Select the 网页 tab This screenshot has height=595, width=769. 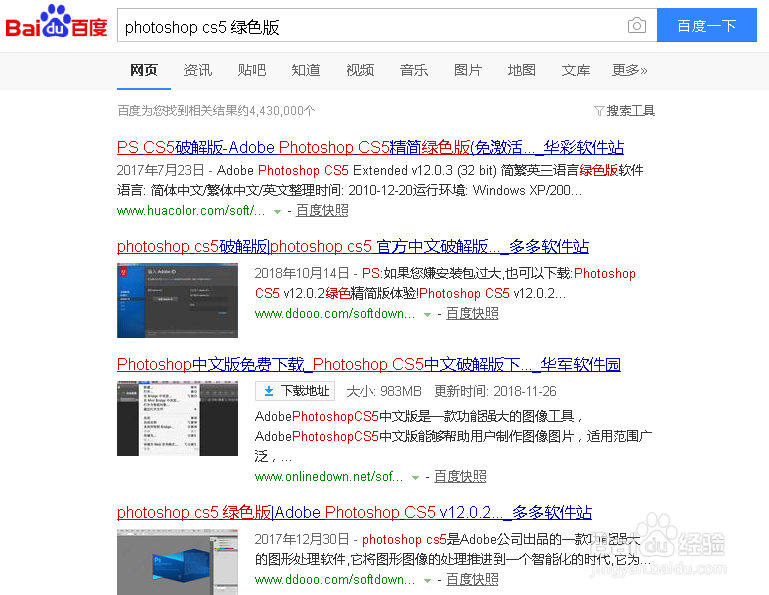144,70
